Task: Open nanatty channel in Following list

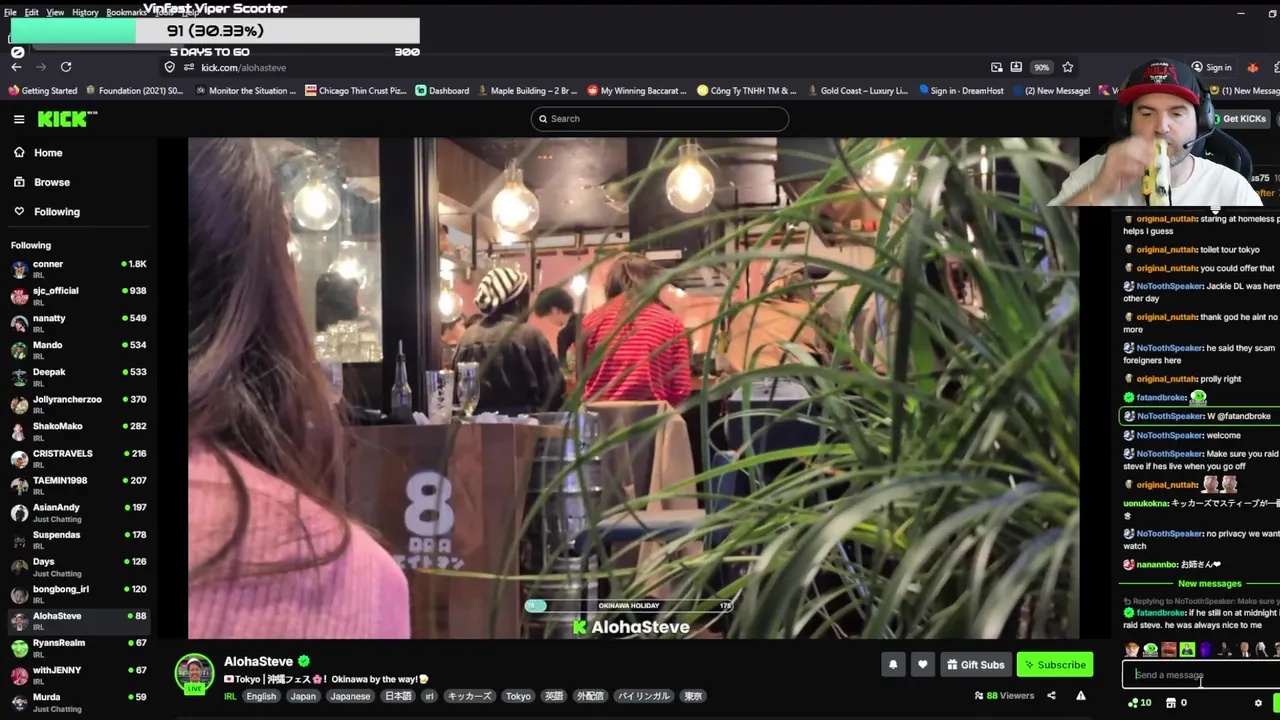Action: click(x=78, y=323)
